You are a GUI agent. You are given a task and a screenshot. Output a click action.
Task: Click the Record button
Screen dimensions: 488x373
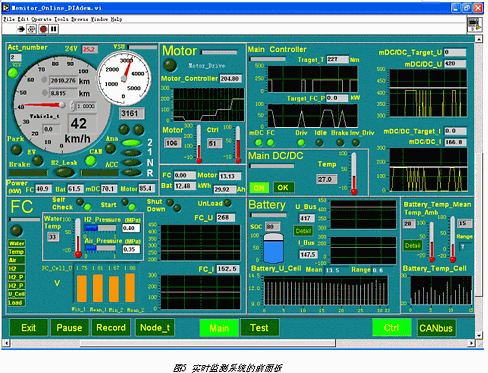click(111, 328)
